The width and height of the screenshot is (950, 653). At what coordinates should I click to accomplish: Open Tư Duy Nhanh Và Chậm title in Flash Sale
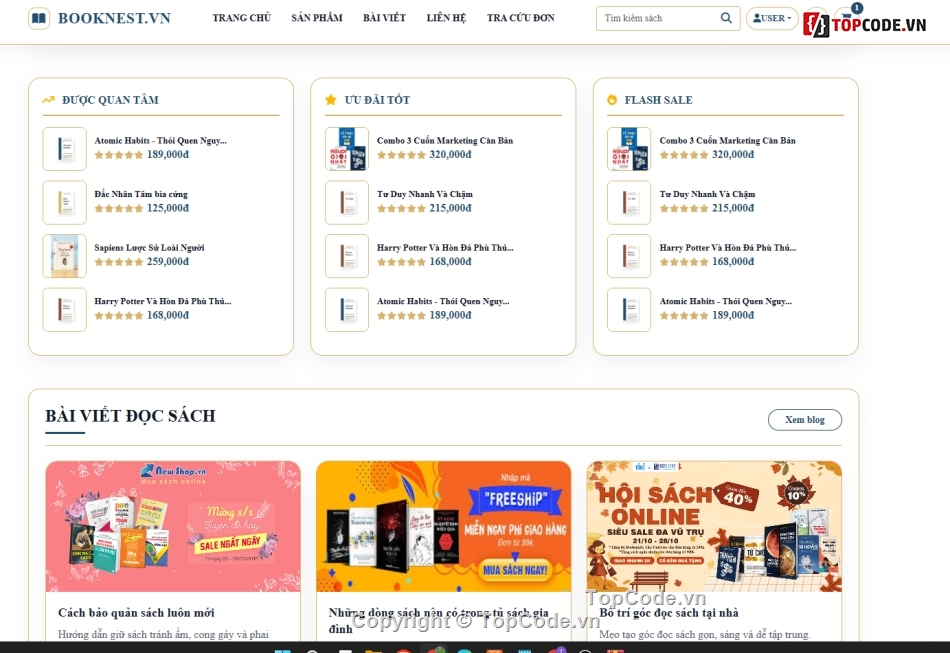(708, 194)
